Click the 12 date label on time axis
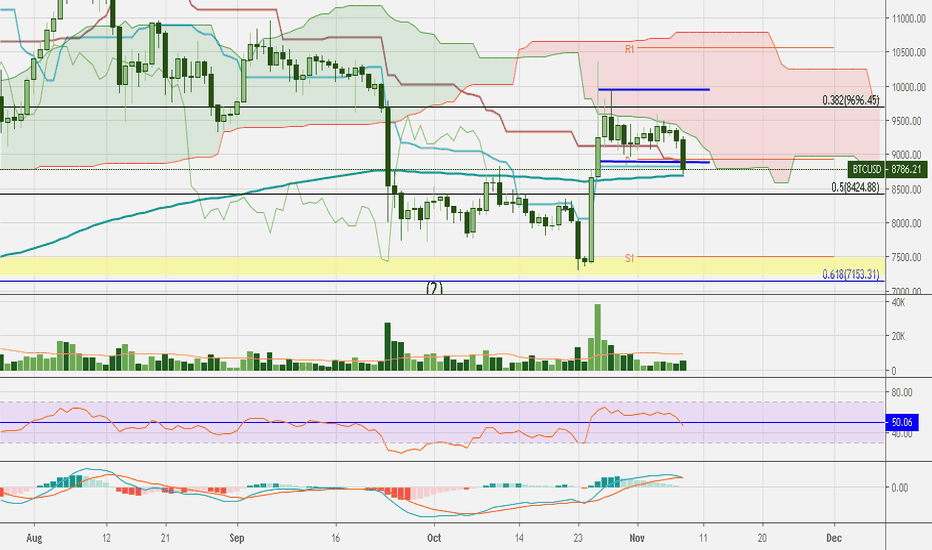932x550 pixels. pos(106,538)
